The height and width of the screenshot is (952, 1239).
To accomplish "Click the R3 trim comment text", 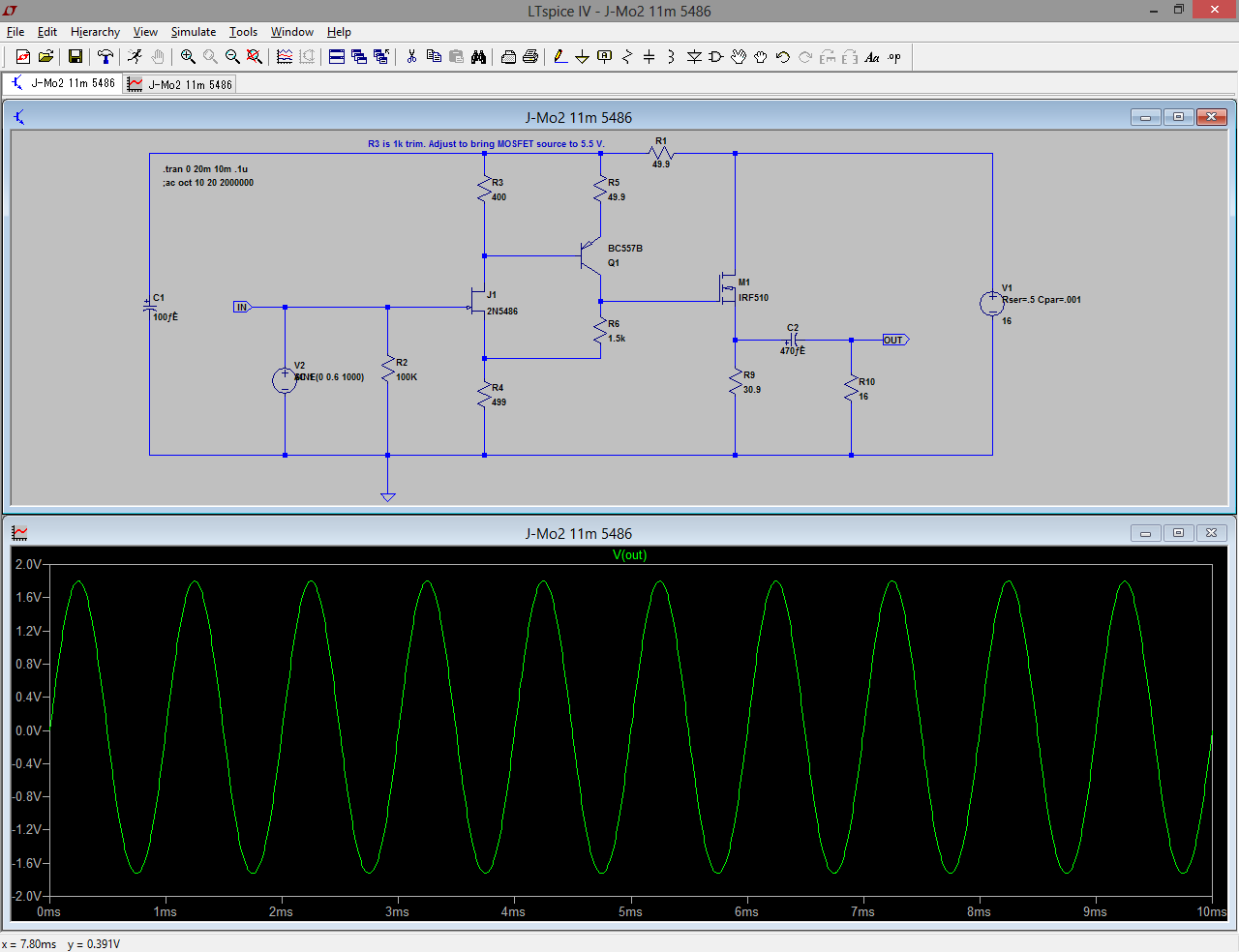I will coord(486,144).
